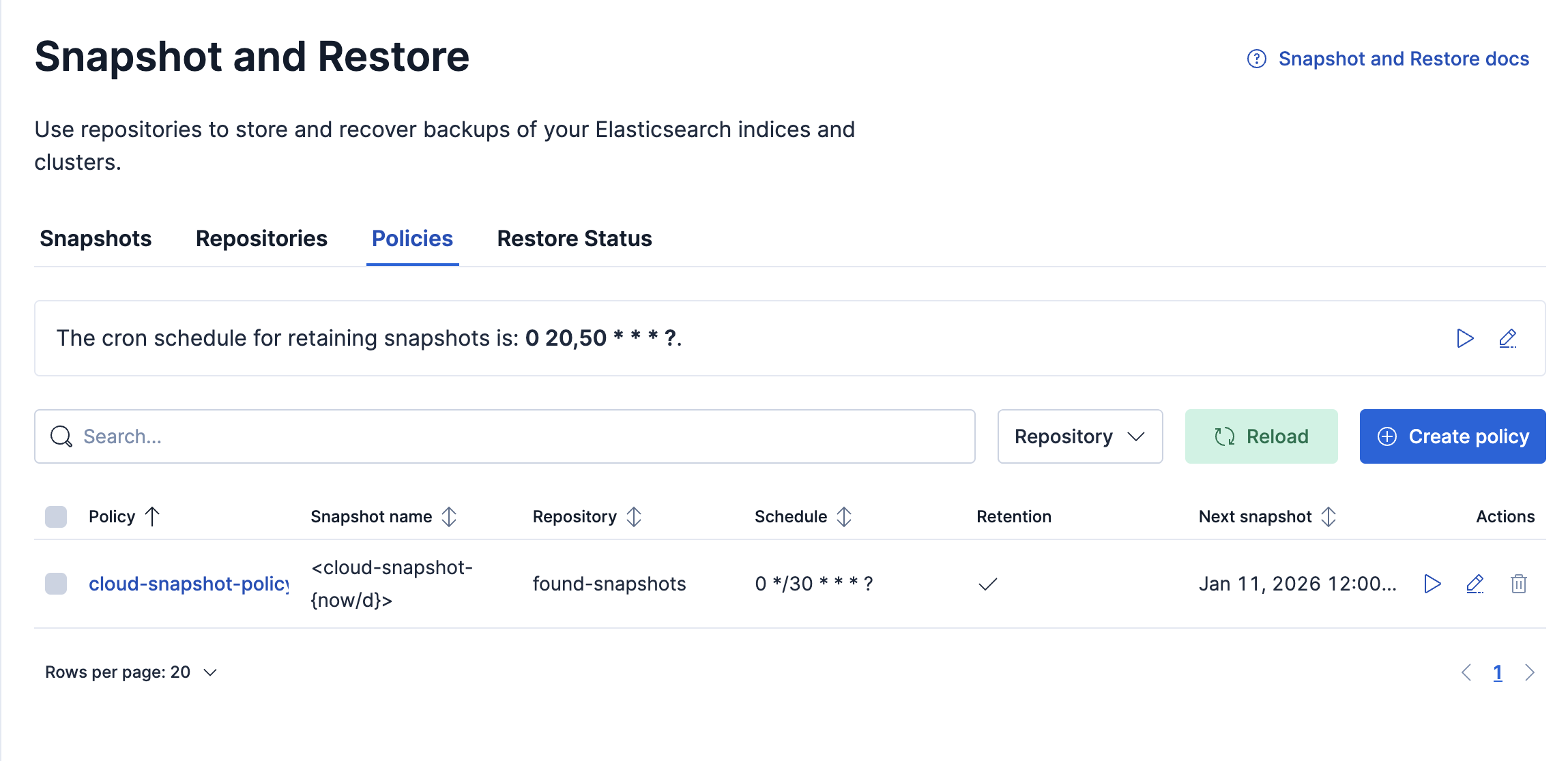The width and height of the screenshot is (1568, 761).
Task: Click the Create policy button
Action: click(x=1452, y=436)
